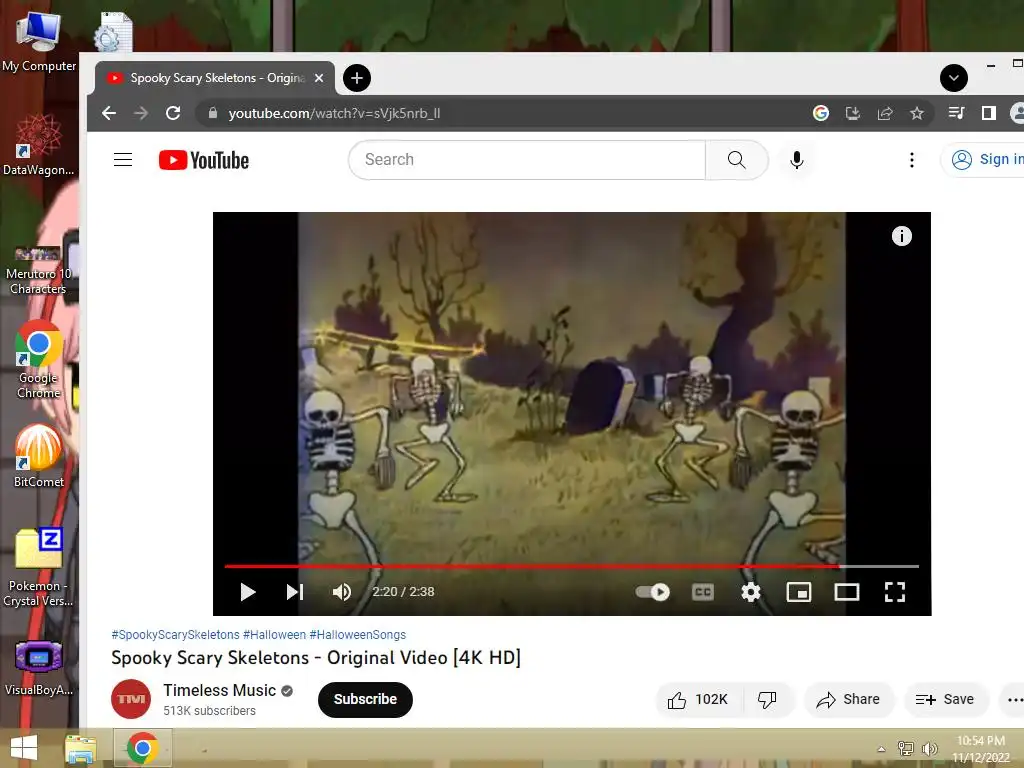Open DataWagon desktop shortcut
The height and width of the screenshot is (768, 1024).
(39, 145)
